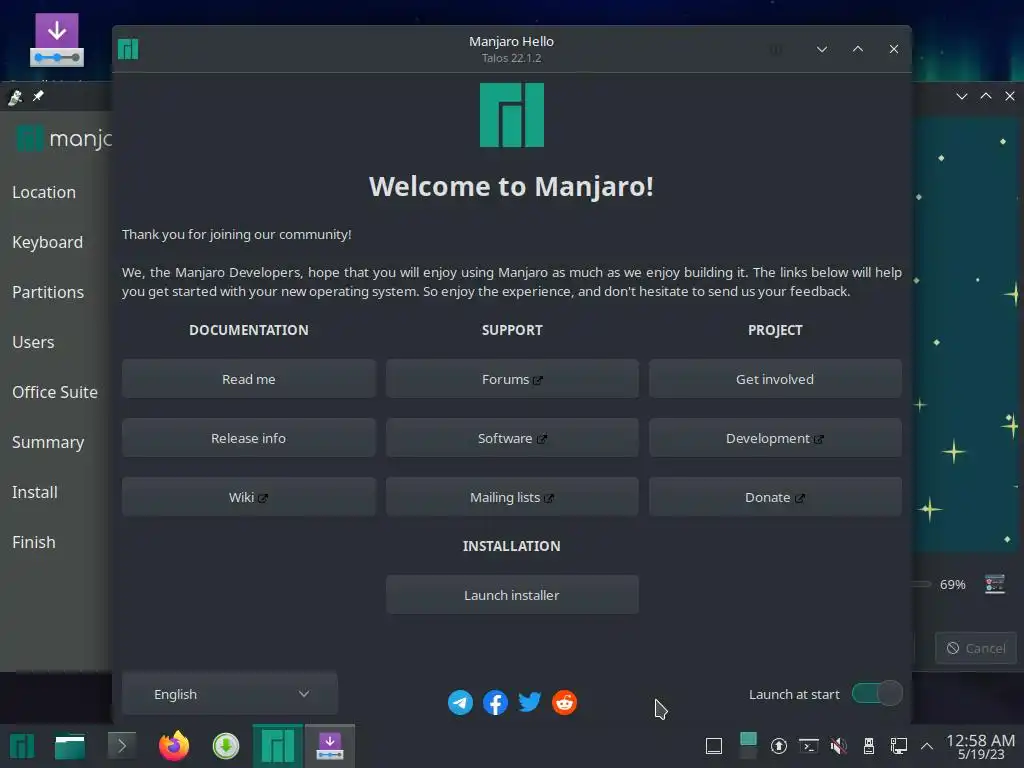Screen dimensions: 1024x768
Task: Open the Facebook social link icon
Action: pos(495,703)
